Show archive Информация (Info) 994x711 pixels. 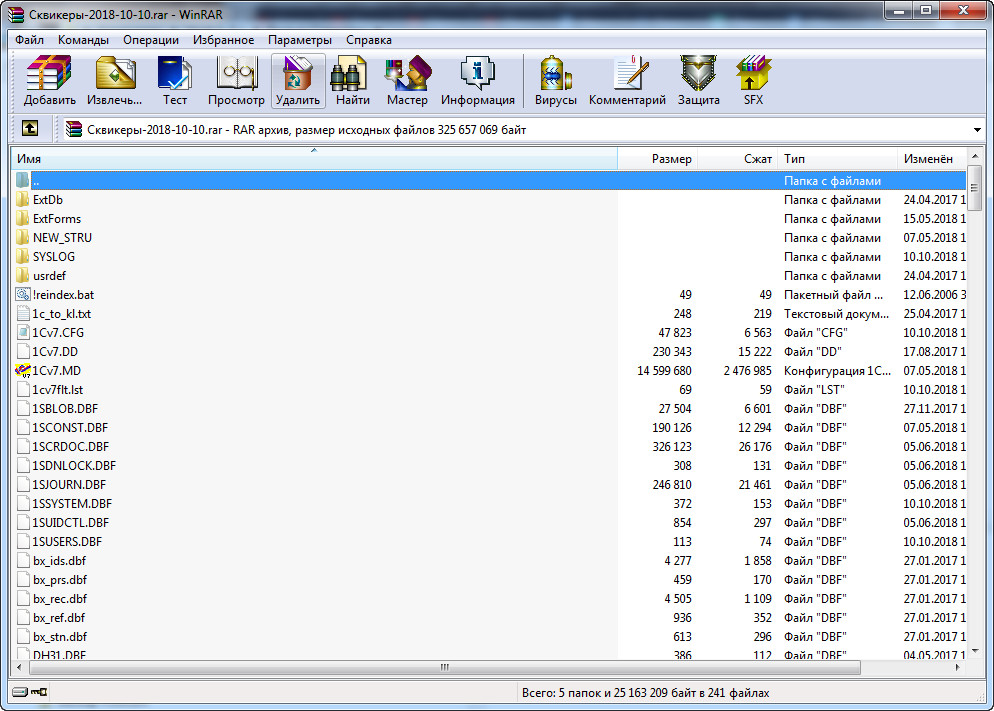[x=478, y=80]
